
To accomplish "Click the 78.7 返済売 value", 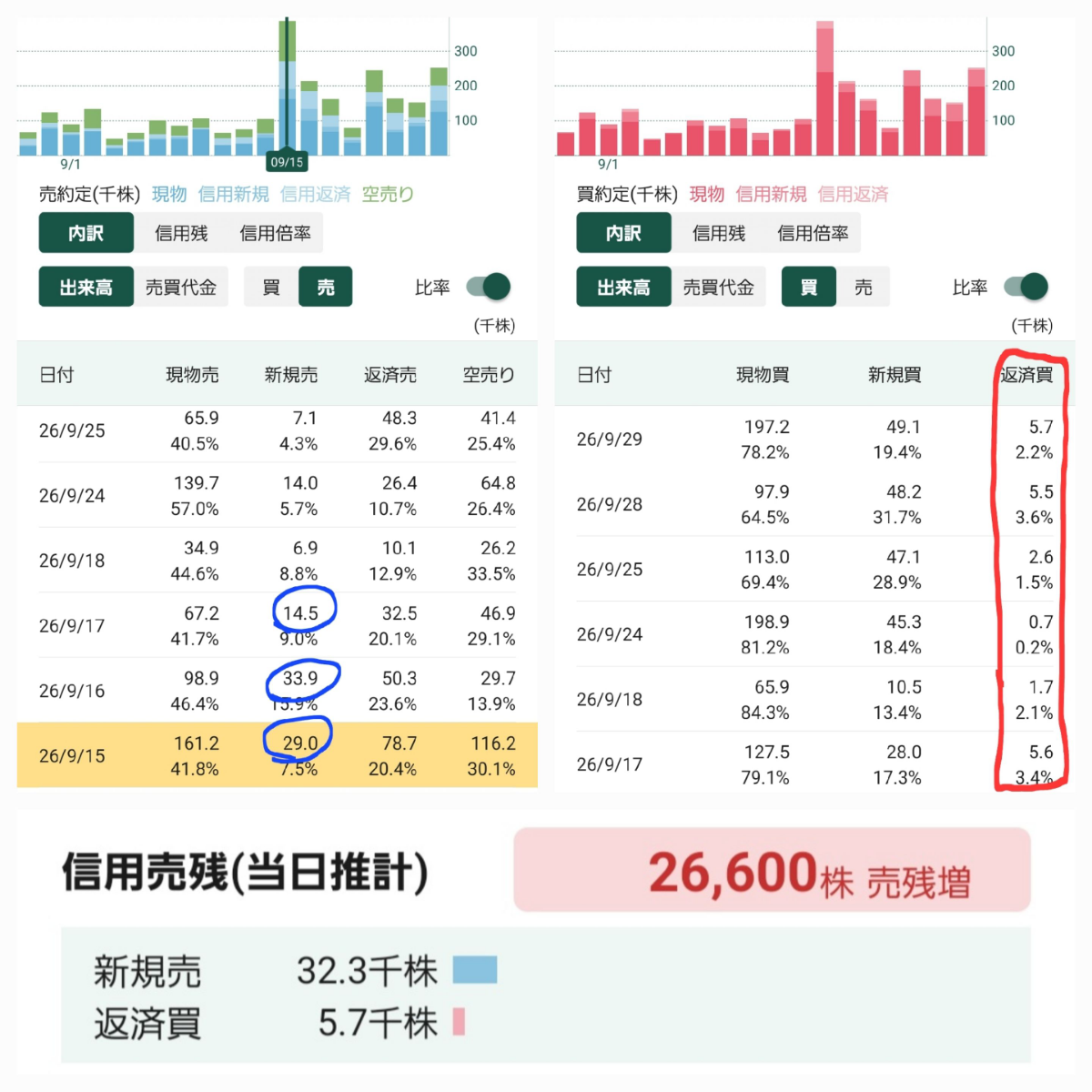I will pos(399,743).
